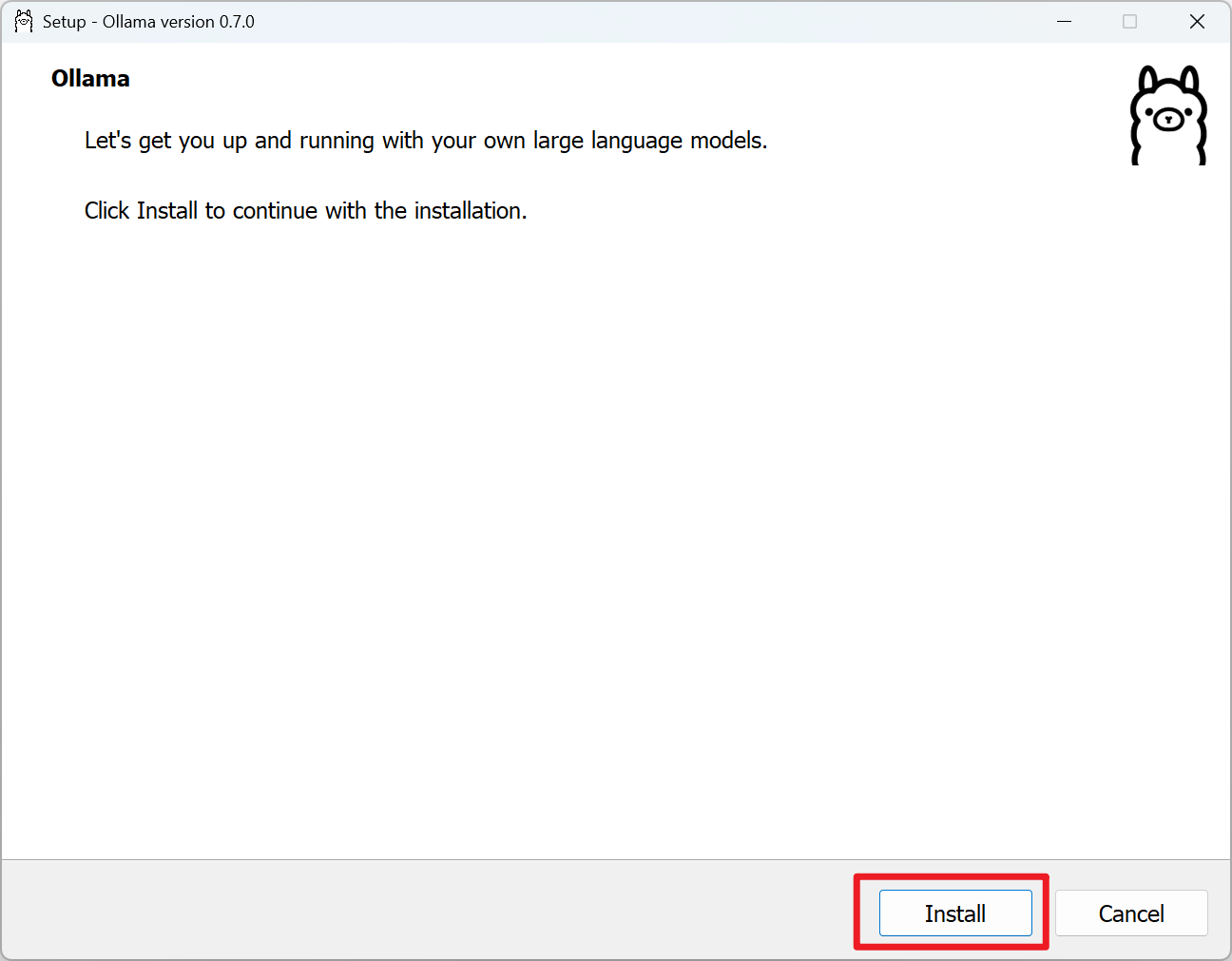Image resolution: width=1232 pixels, height=961 pixels.
Task: Close the Ollama setup dialog
Action: (x=1197, y=21)
